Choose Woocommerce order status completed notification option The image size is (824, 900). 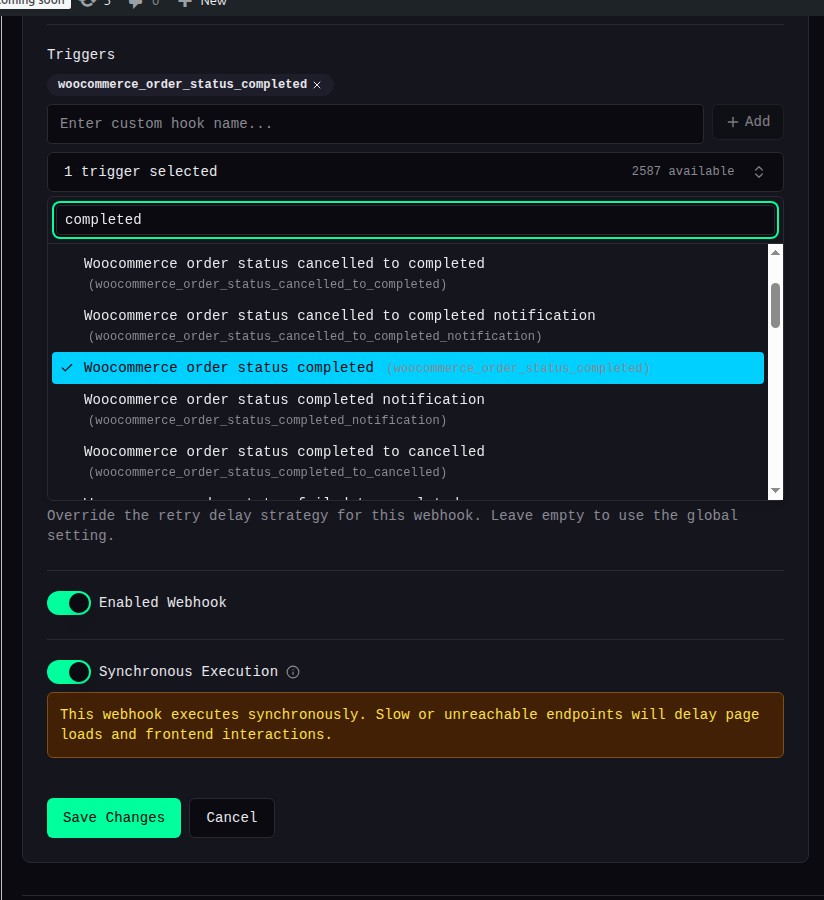pos(407,409)
